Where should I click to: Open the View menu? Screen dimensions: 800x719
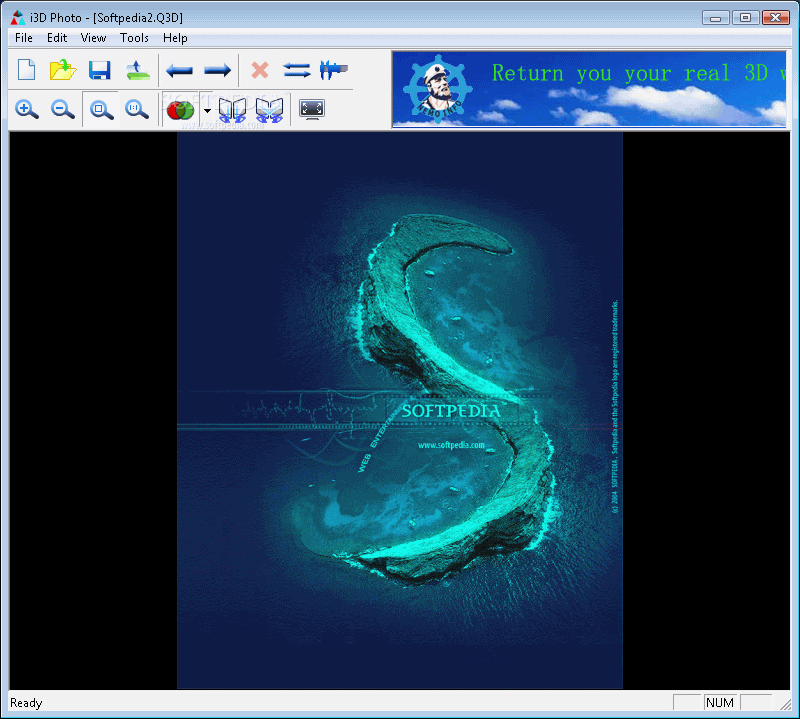(x=93, y=38)
